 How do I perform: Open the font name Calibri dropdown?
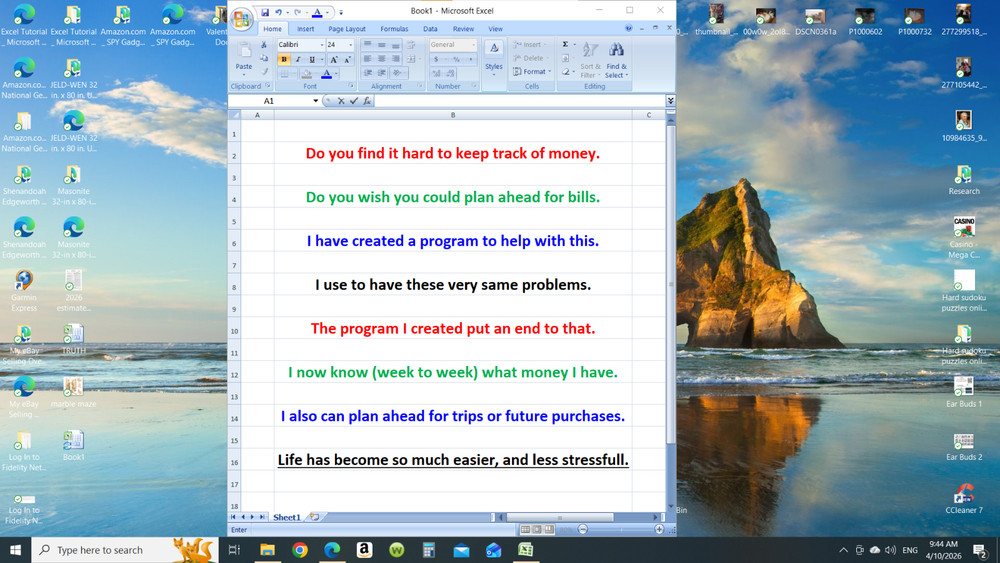coord(322,45)
